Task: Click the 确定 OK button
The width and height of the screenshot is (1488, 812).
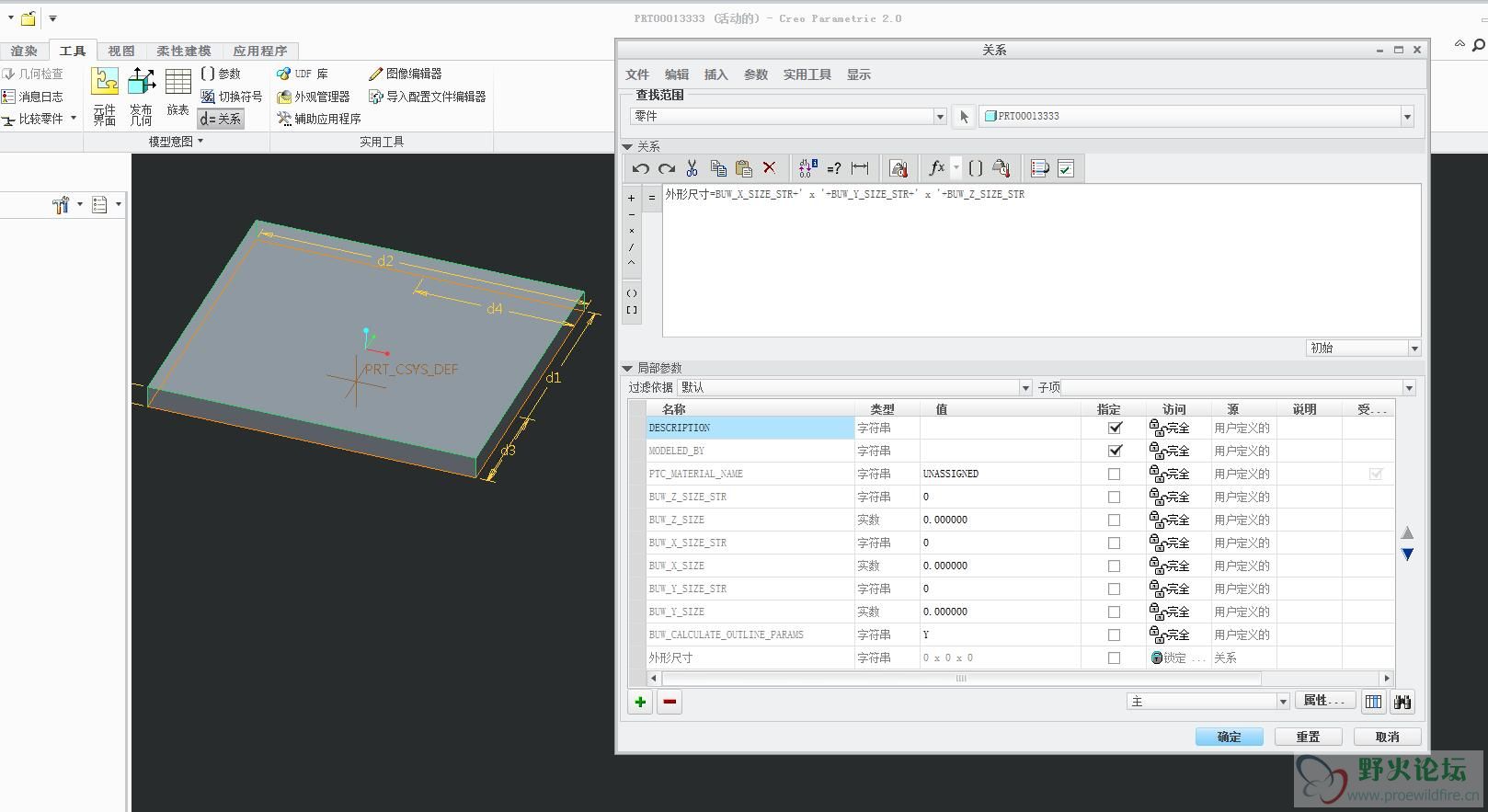Action: pyautogui.click(x=1229, y=737)
